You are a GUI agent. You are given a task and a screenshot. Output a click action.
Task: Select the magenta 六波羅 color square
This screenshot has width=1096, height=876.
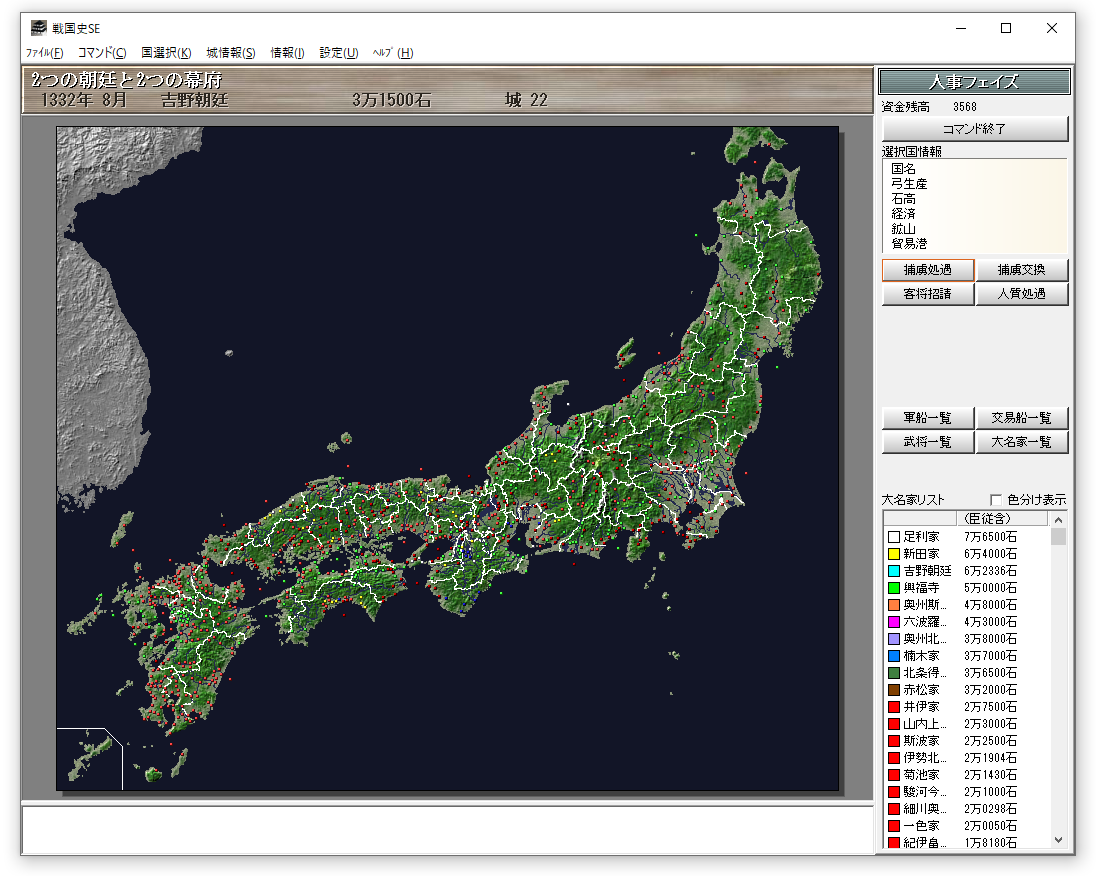[894, 622]
